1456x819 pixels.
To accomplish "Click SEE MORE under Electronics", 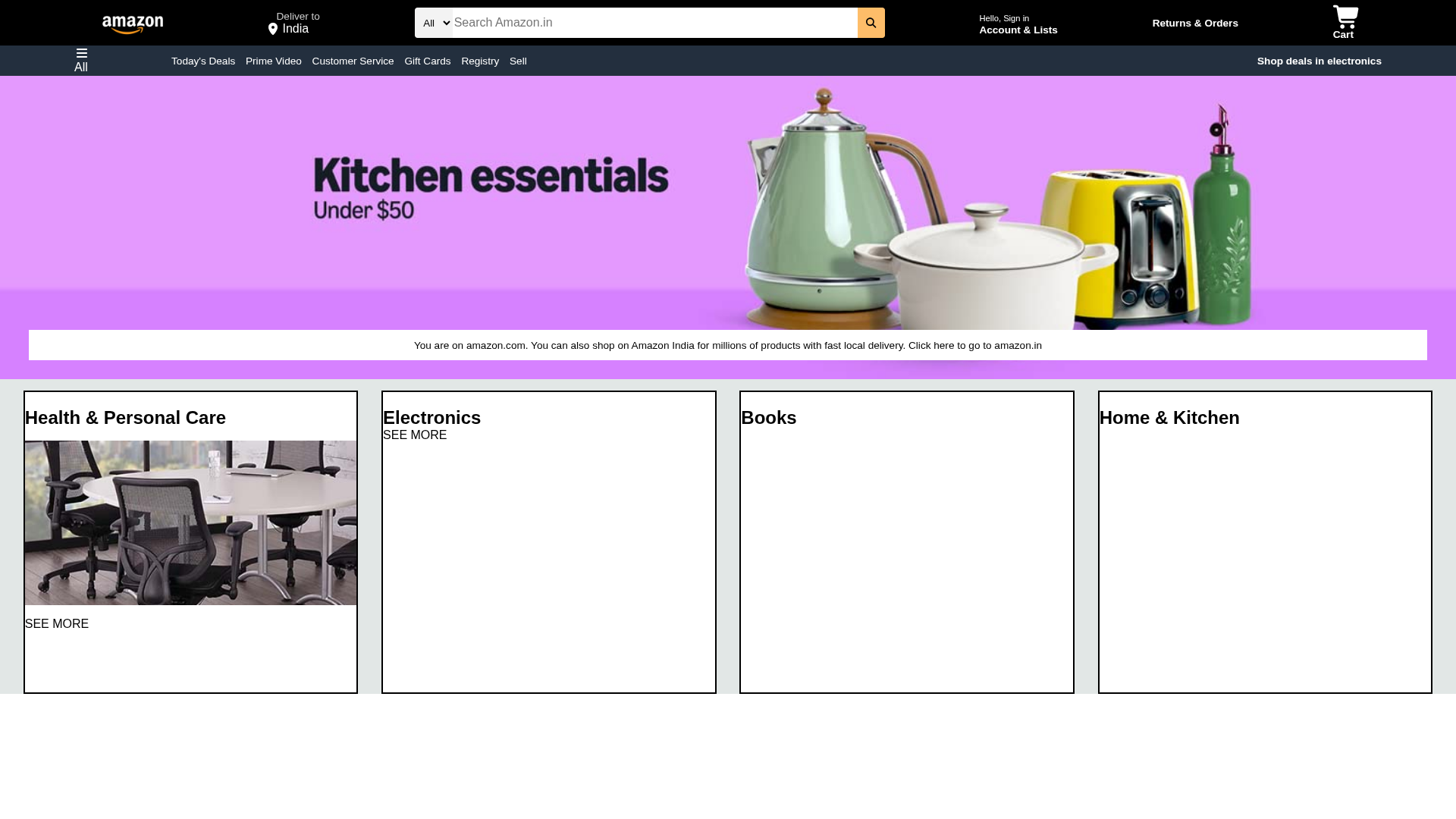I will point(415,435).
